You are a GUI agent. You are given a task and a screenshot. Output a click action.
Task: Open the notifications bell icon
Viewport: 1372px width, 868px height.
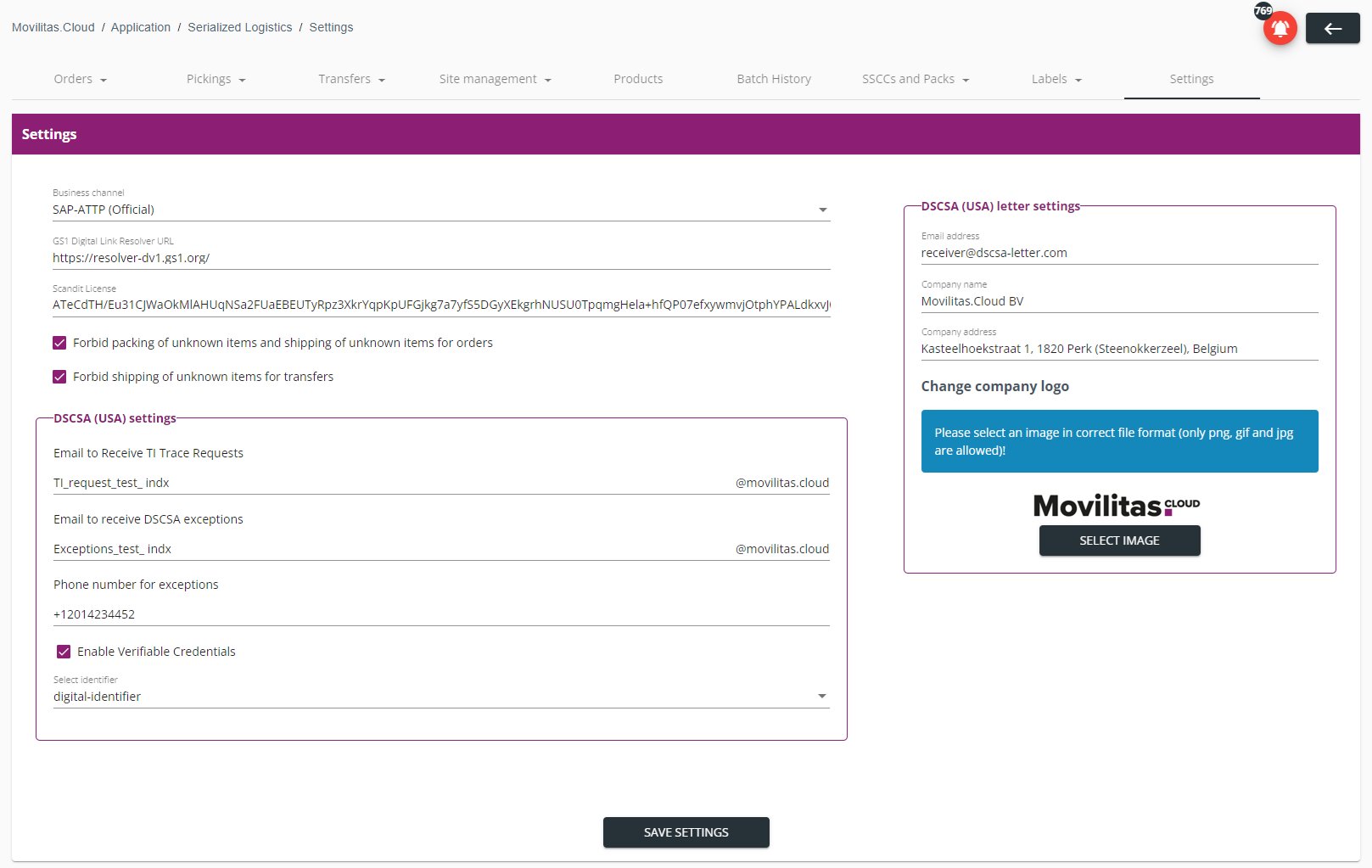[1280, 29]
